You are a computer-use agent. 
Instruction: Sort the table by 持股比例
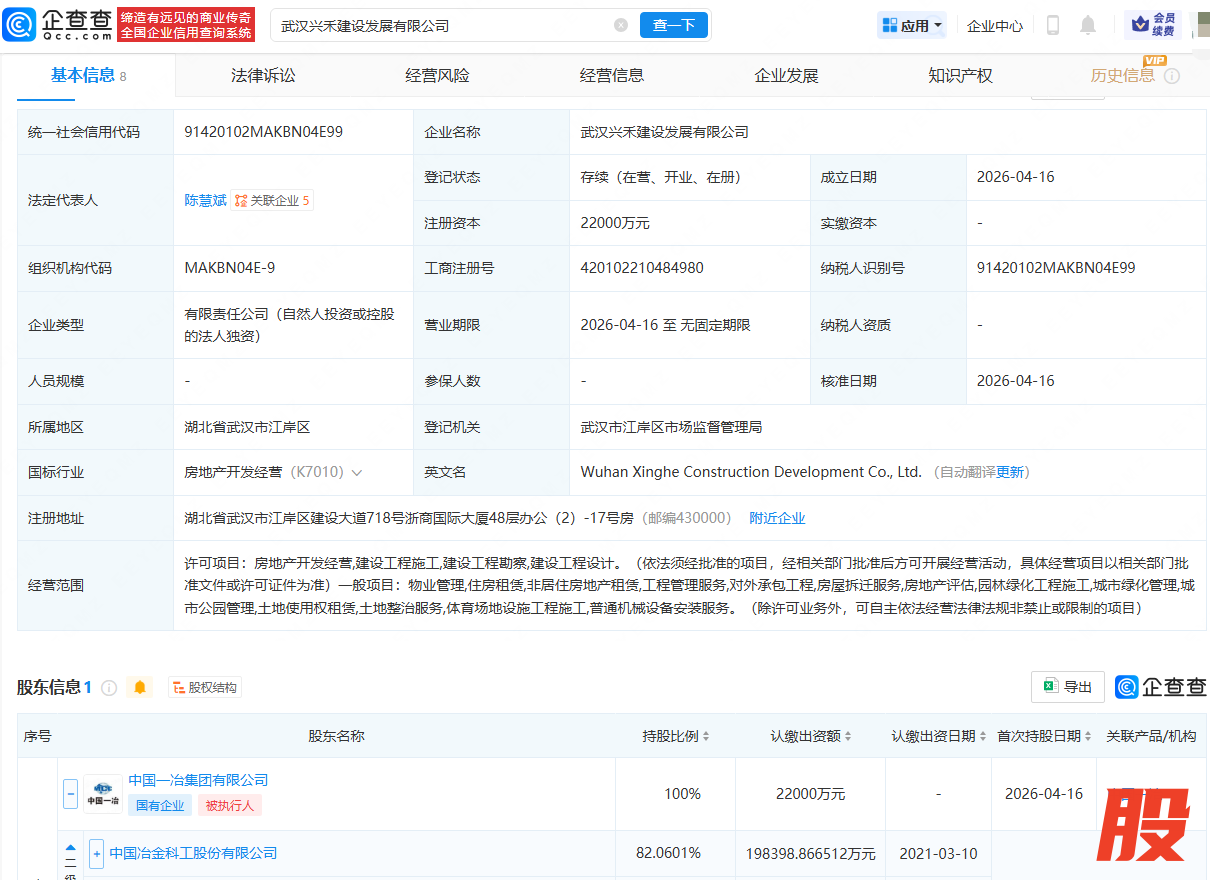pos(706,736)
